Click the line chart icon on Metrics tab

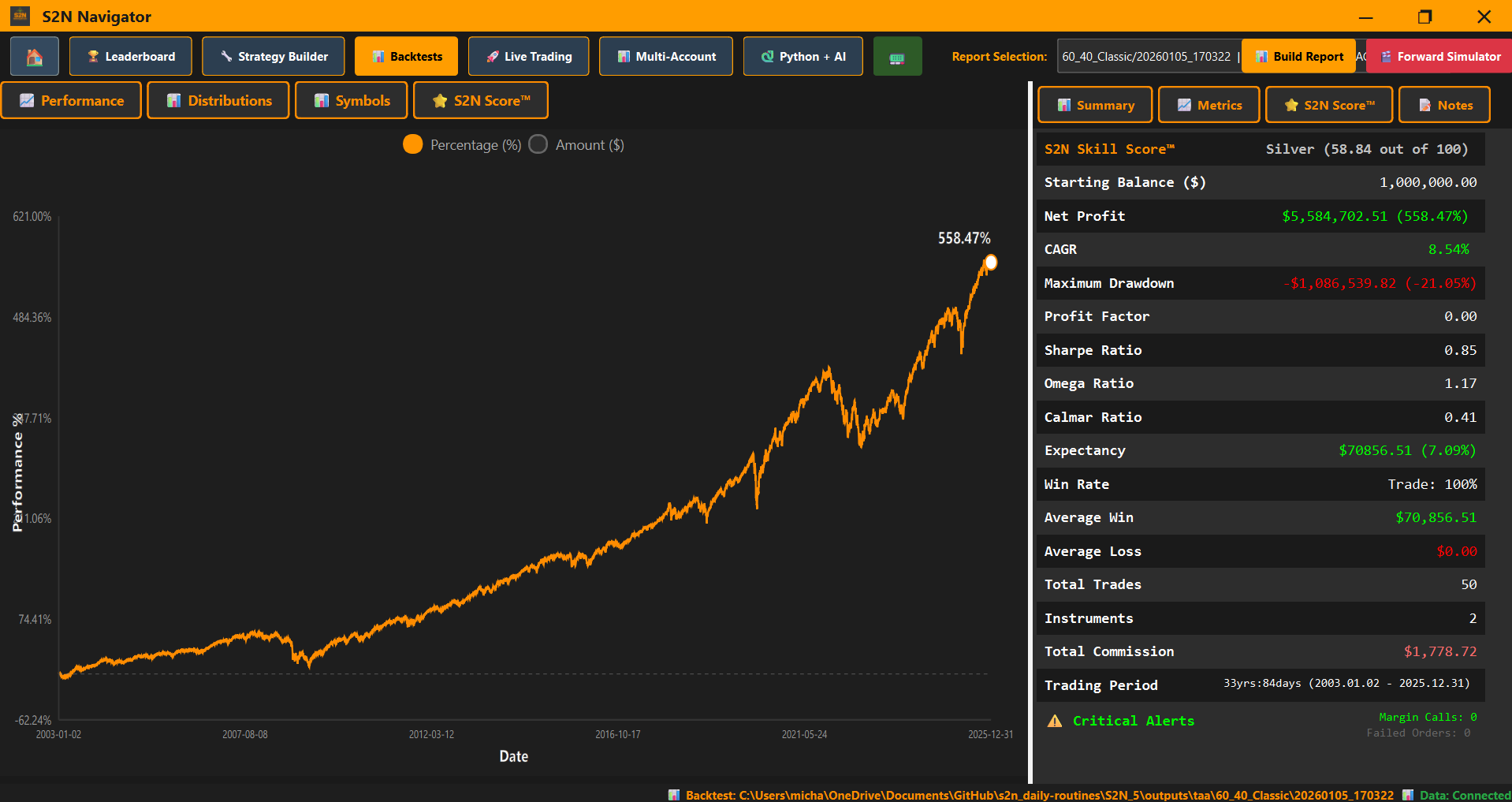[x=1185, y=105]
